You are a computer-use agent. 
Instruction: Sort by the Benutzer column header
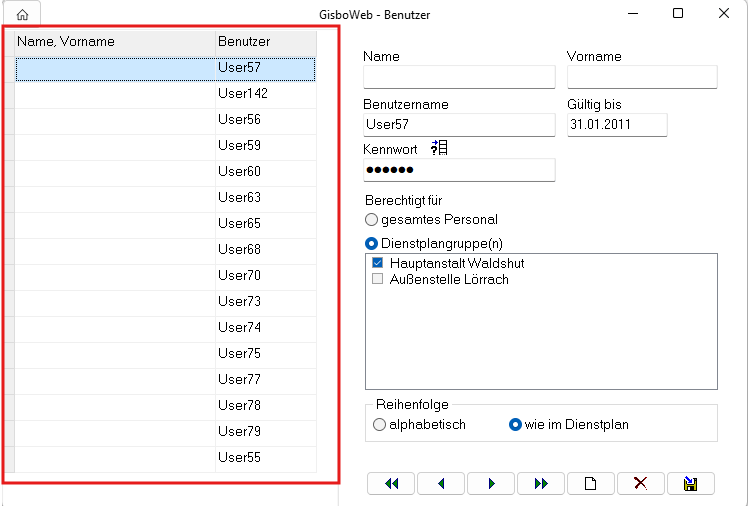point(266,42)
